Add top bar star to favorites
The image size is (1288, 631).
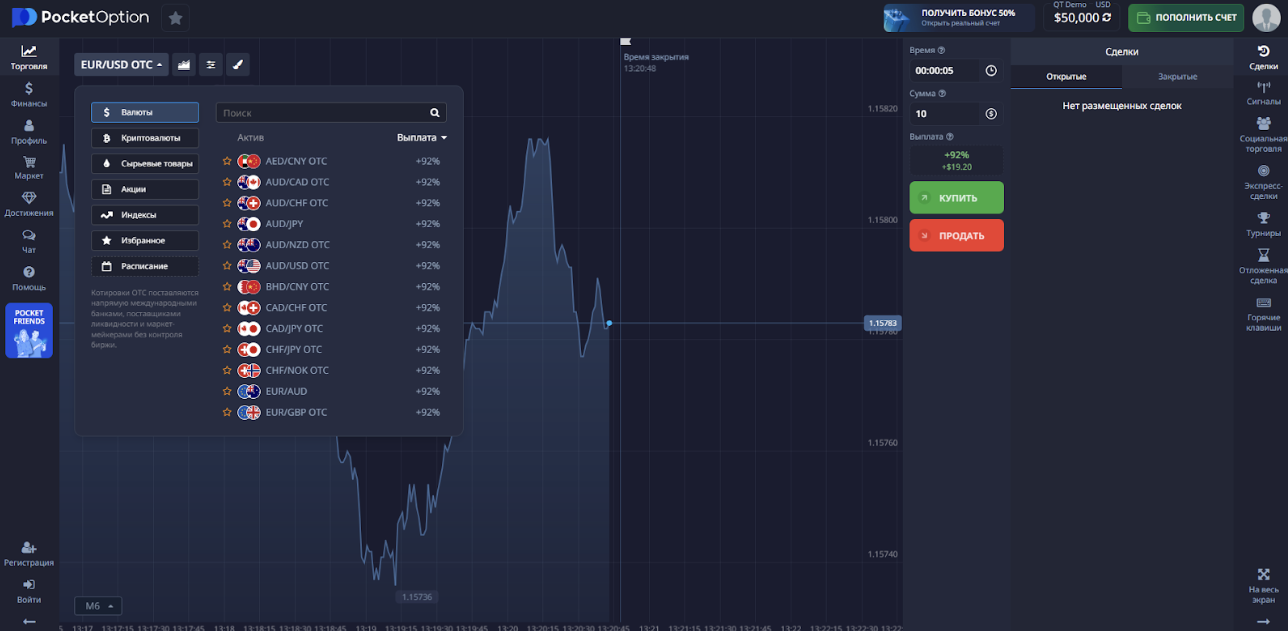175,18
